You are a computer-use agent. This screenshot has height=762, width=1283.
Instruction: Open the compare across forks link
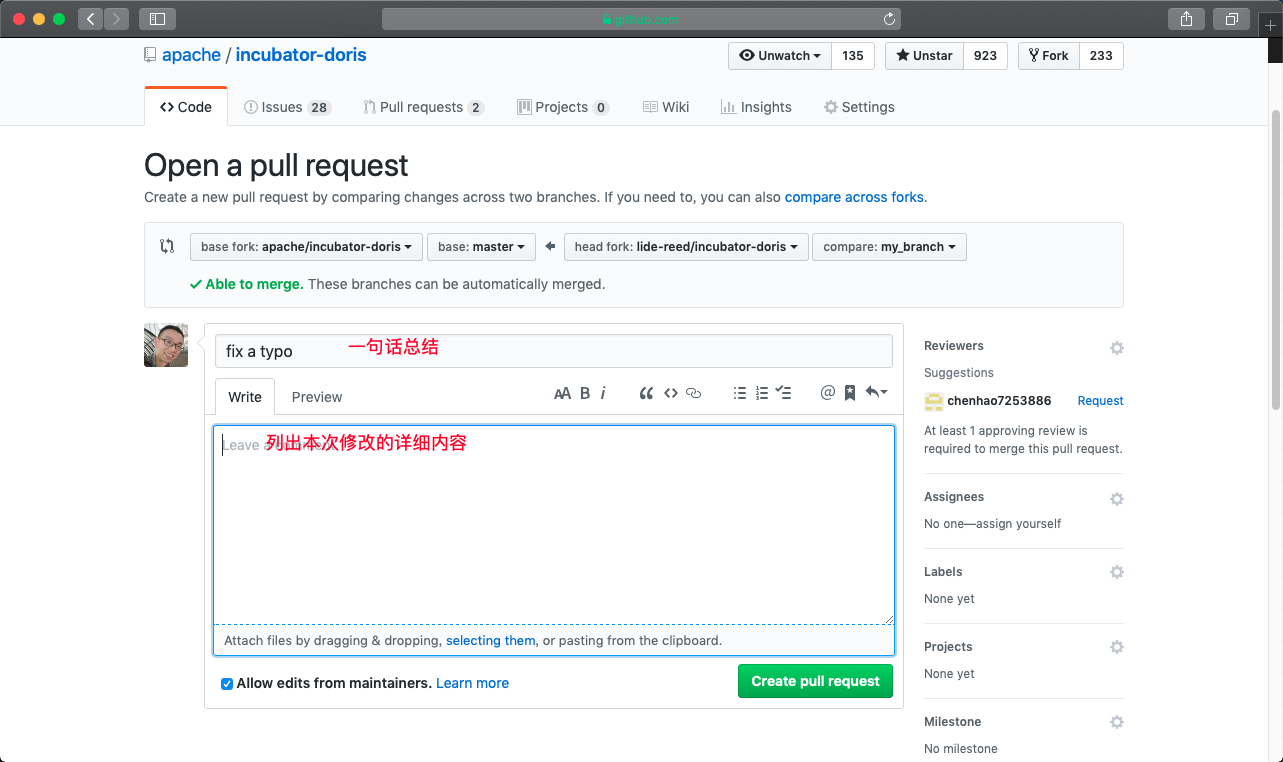pos(854,197)
